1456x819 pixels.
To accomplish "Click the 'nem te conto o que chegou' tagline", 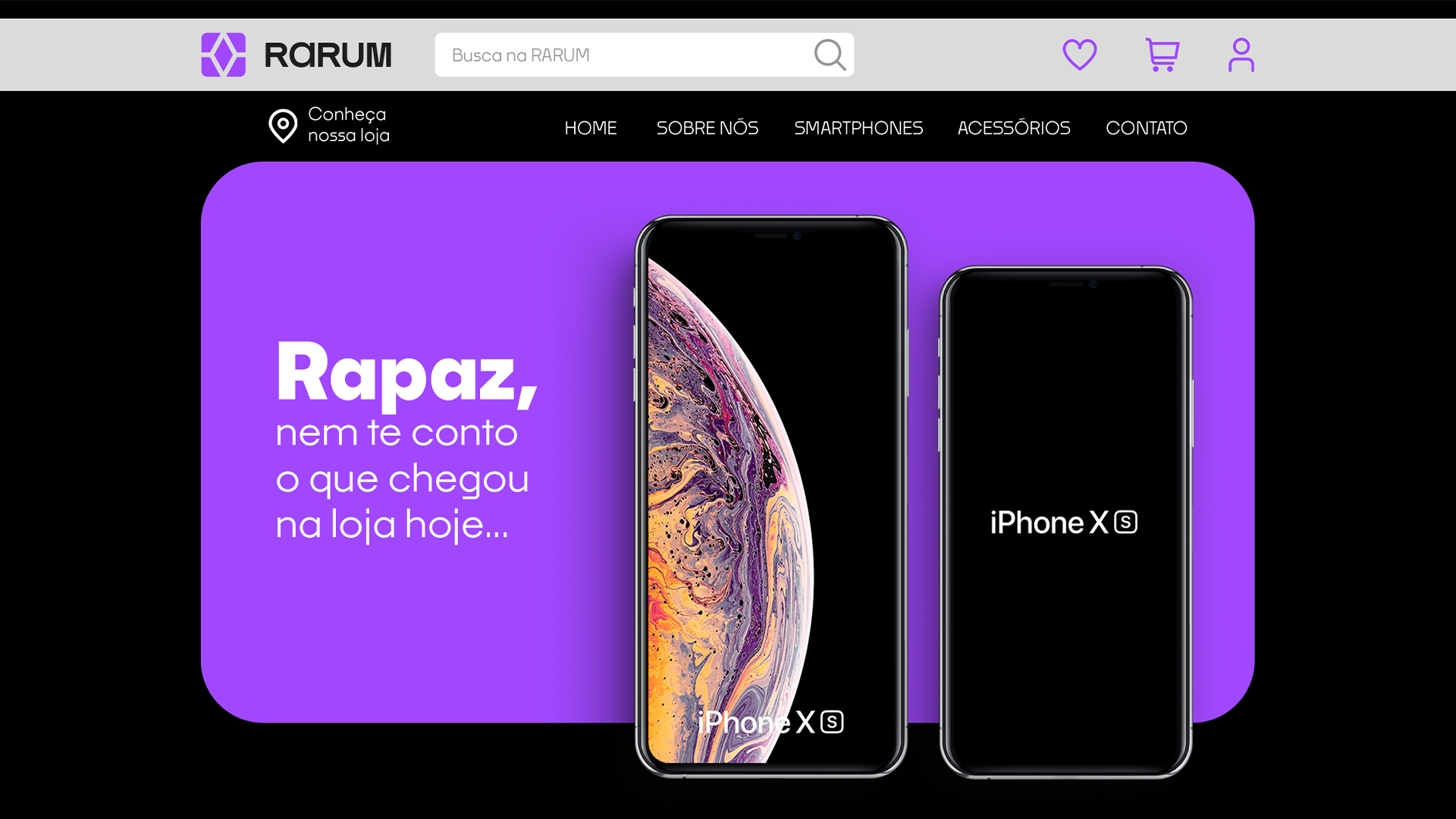I will click(x=403, y=479).
